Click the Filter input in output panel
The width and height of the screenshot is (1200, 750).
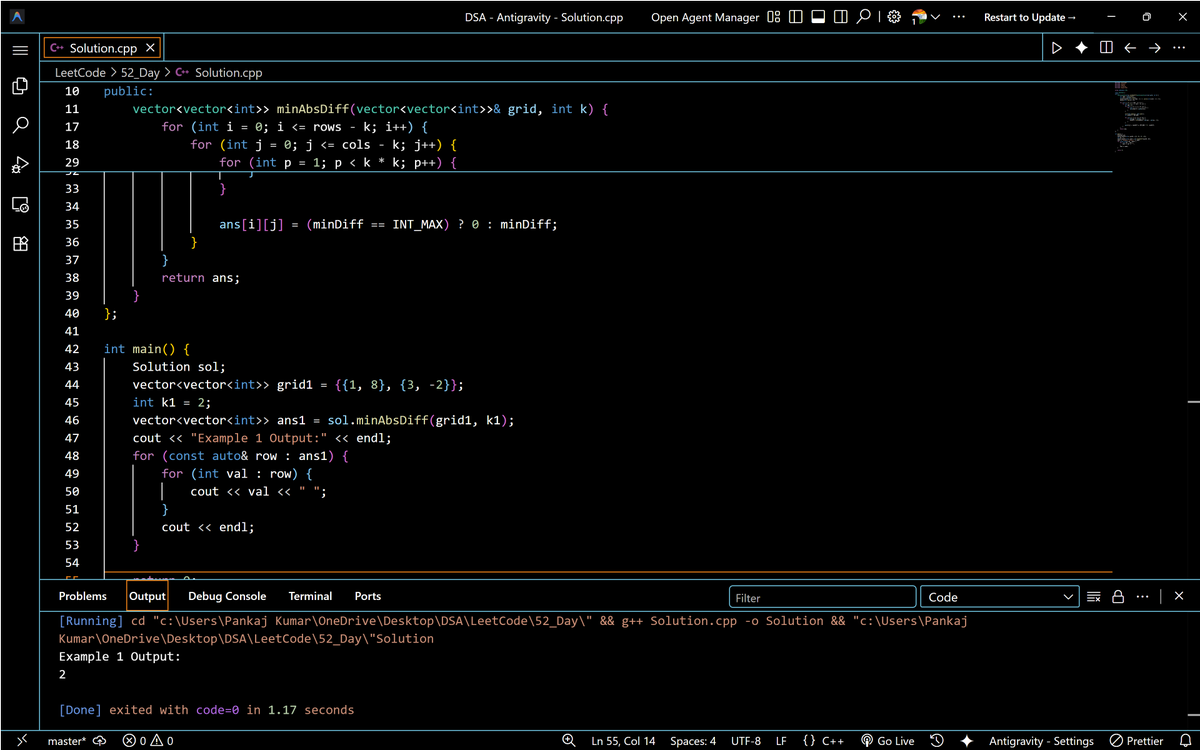click(822, 597)
